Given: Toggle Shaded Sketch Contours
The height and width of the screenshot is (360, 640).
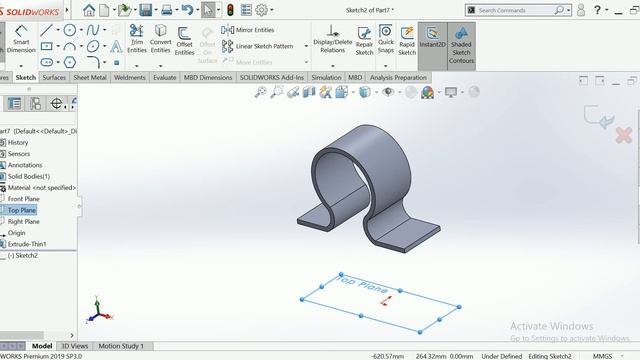Looking at the screenshot, I should pyautogui.click(x=462, y=45).
